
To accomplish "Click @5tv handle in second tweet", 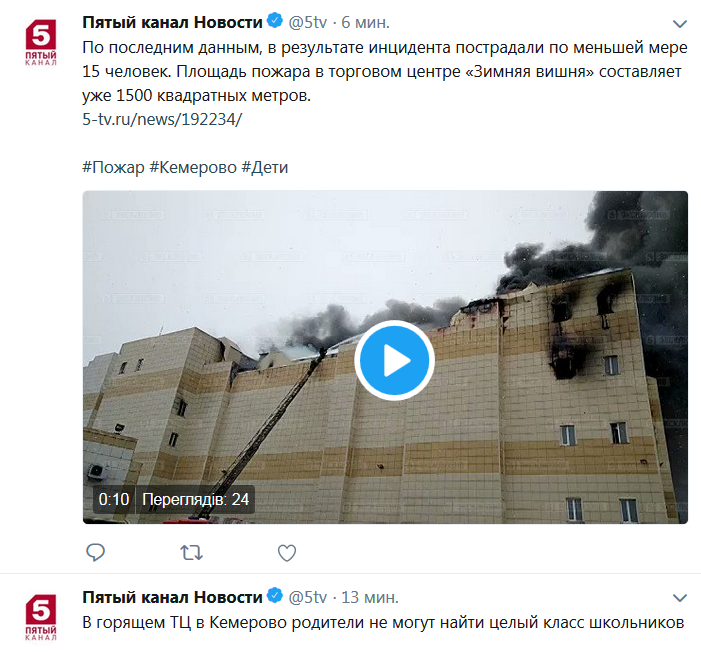I will click(x=308, y=597).
